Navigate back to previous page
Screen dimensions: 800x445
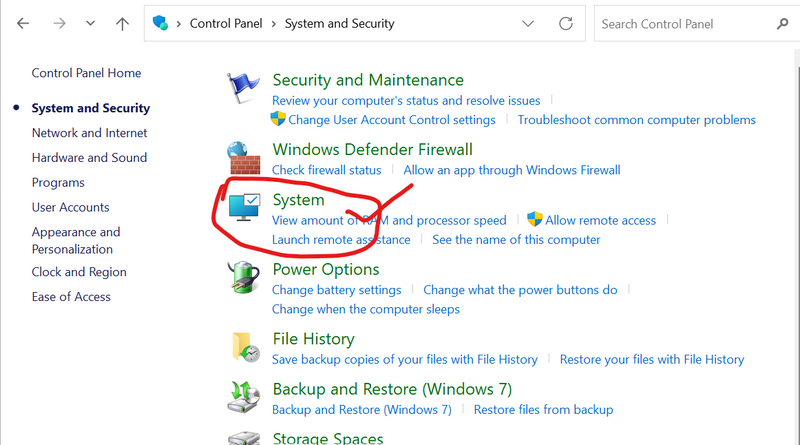[24, 24]
